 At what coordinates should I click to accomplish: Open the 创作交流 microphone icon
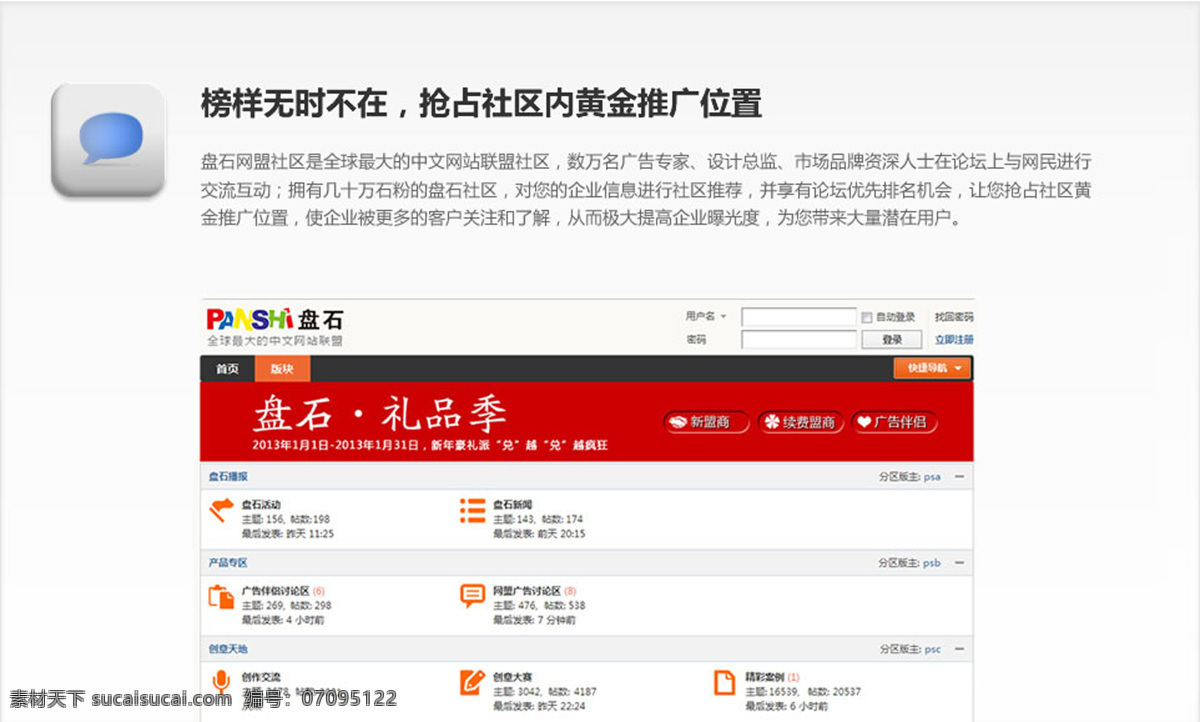[x=221, y=683]
